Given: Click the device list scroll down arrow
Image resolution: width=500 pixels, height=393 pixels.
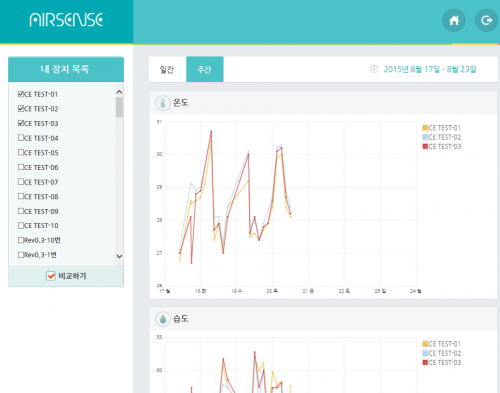Looking at the screenshot, I should point(119,256).
